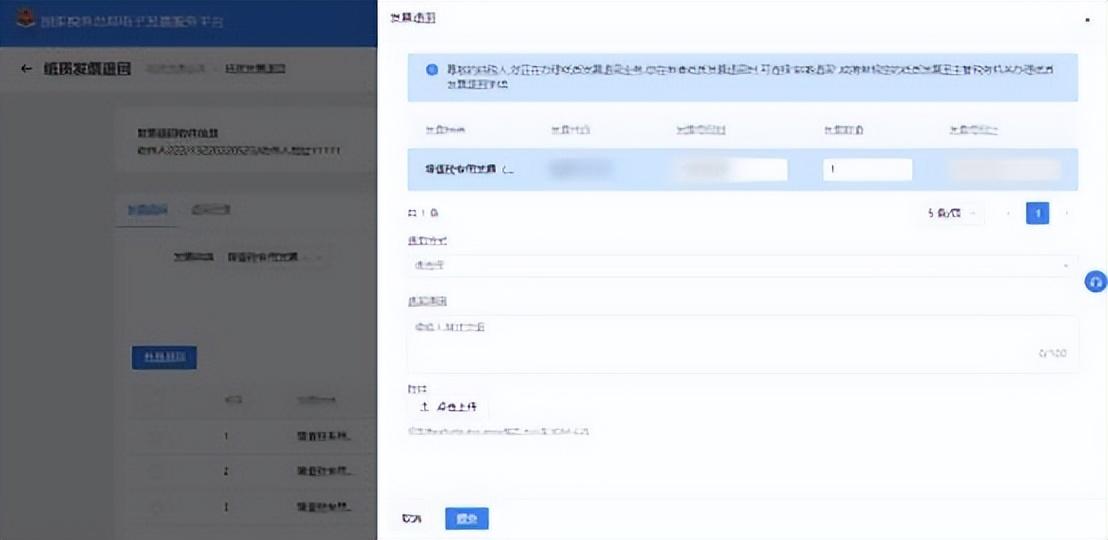This screenshot has height=540, width=1108.
Task: Open the headset customer service floating button
Action: tap(1096, 282)
